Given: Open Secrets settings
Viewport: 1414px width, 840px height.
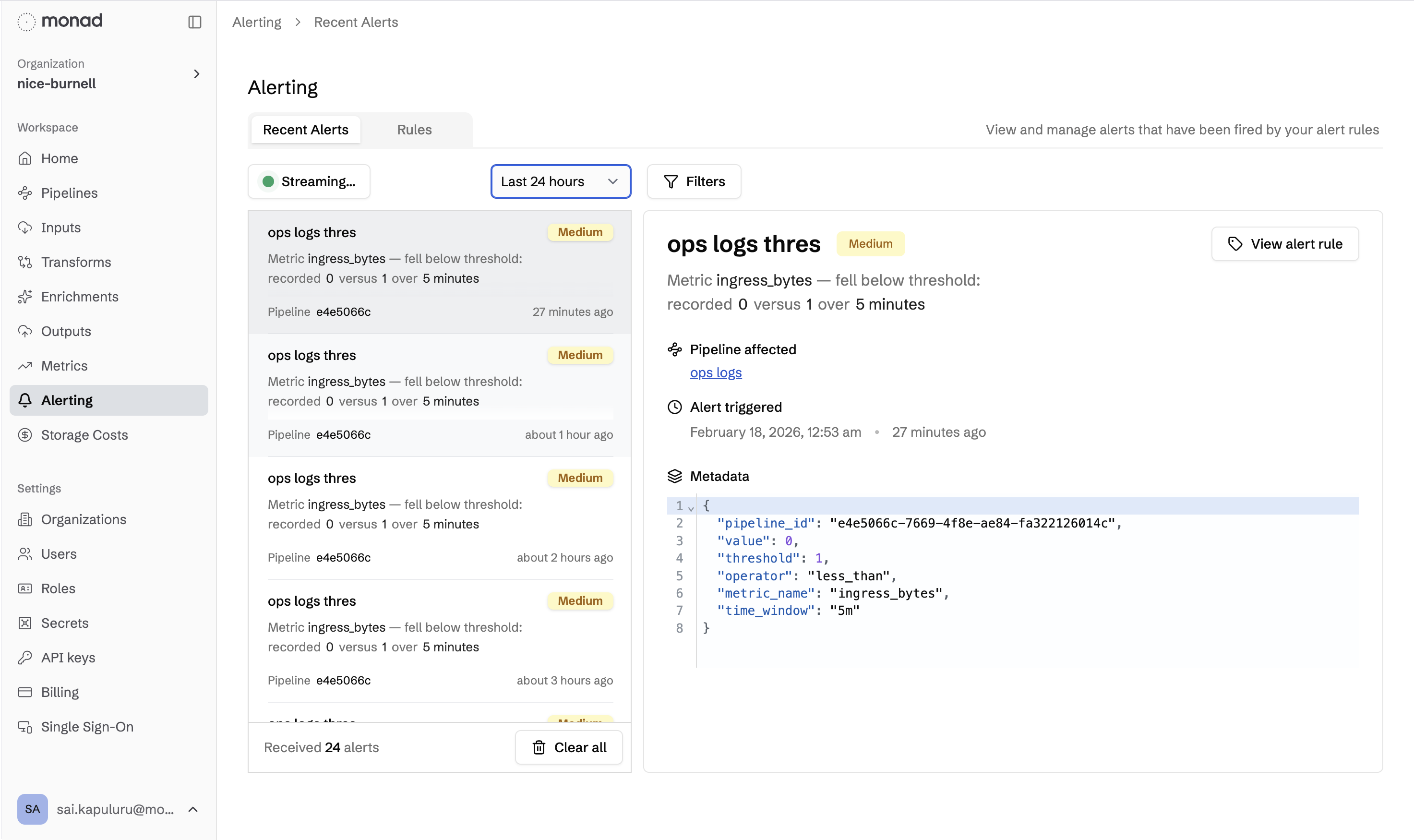Looking at the screenshot, I should tap(64, 623).
